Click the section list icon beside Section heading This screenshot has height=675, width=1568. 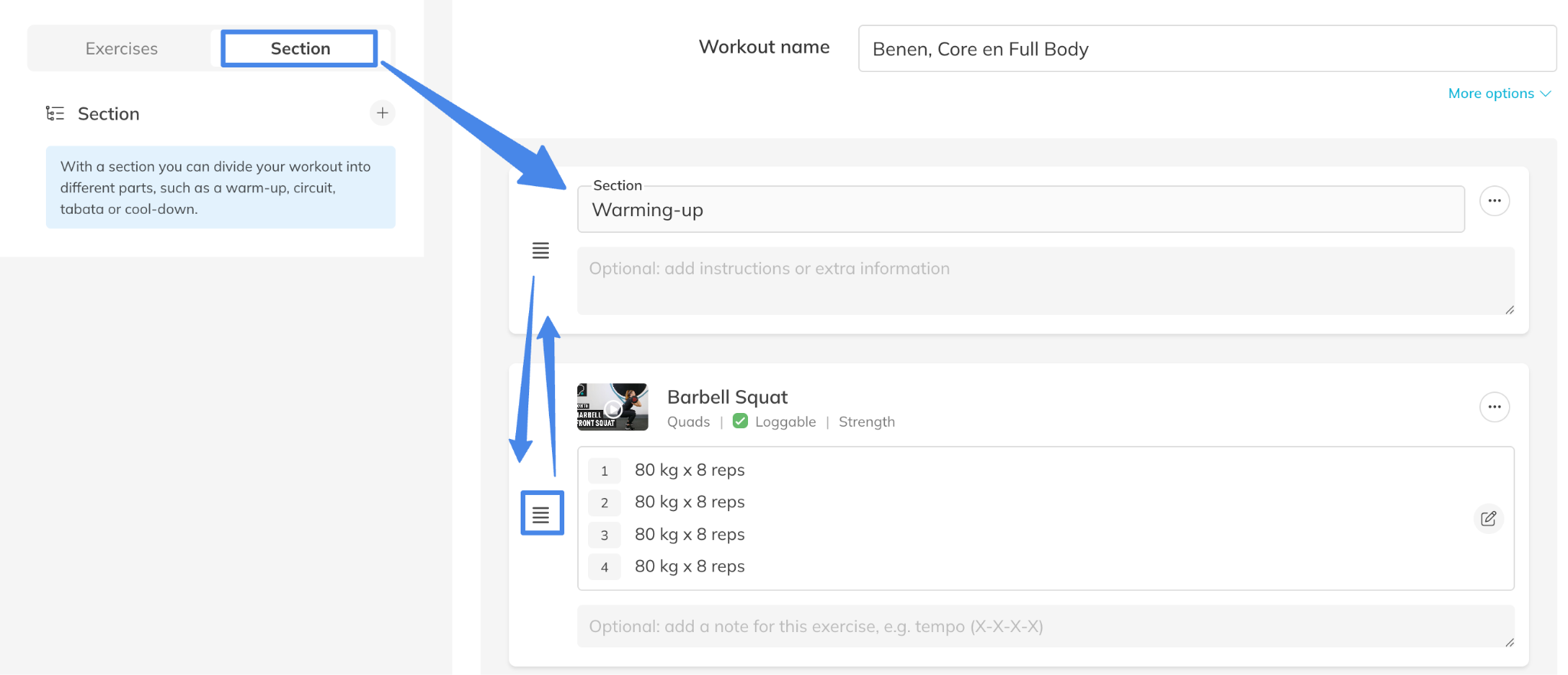55,113
